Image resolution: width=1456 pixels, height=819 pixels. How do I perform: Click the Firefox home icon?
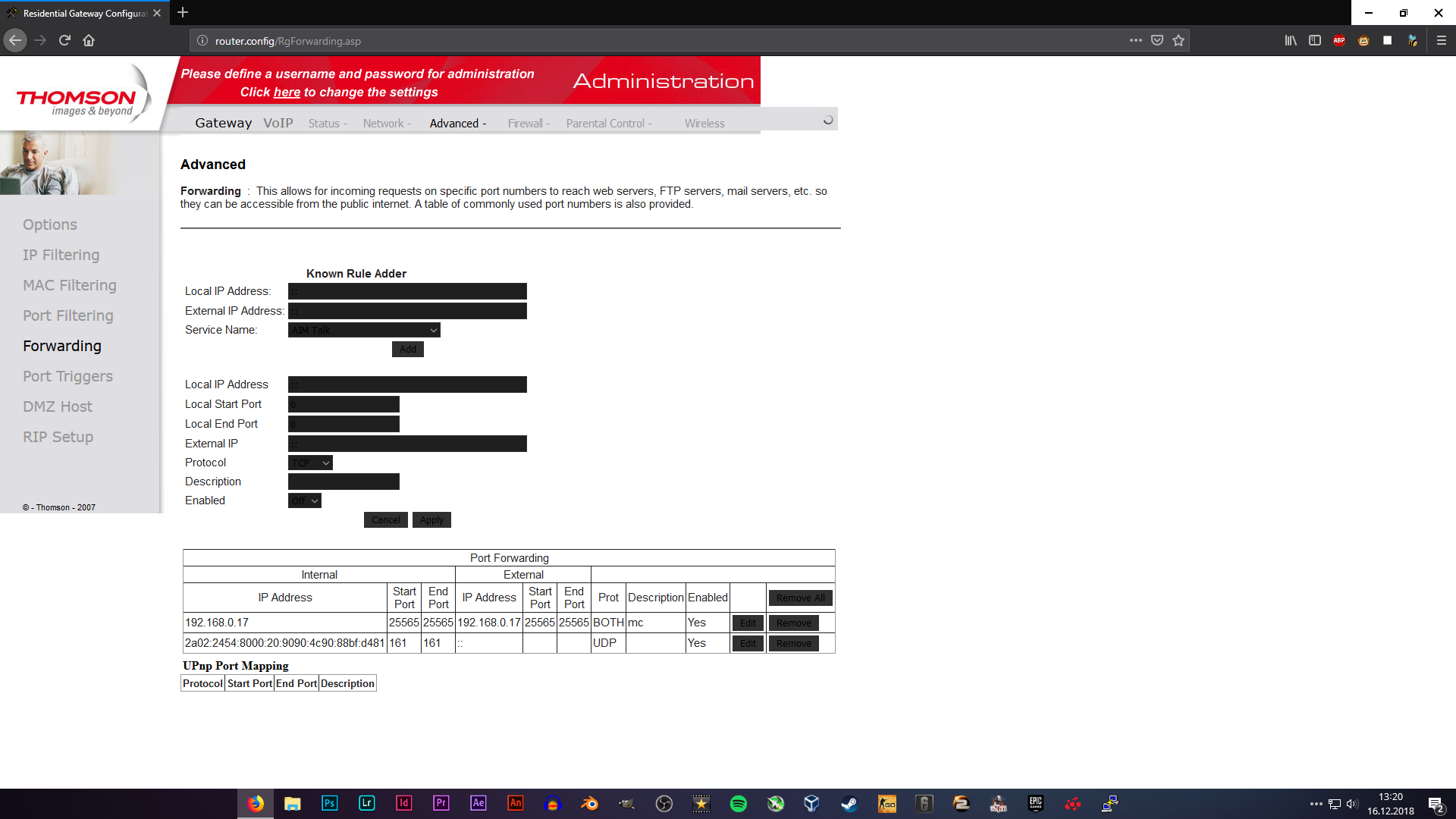click(x=89, y=40)
